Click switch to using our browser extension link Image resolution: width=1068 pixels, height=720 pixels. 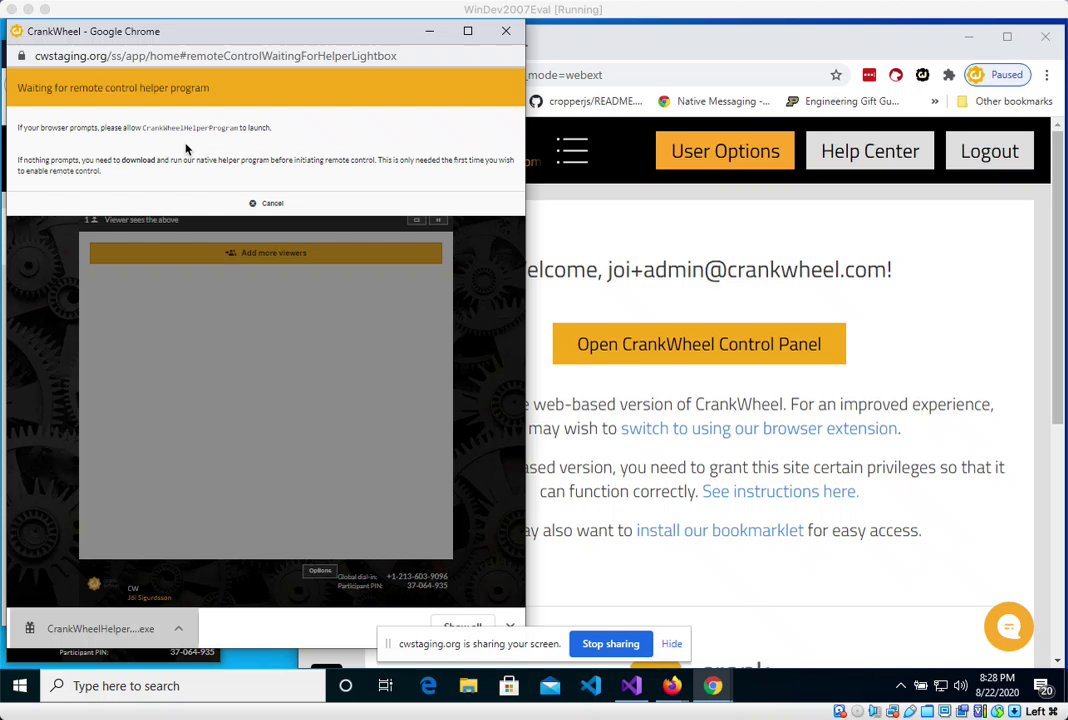click(759, 428)
